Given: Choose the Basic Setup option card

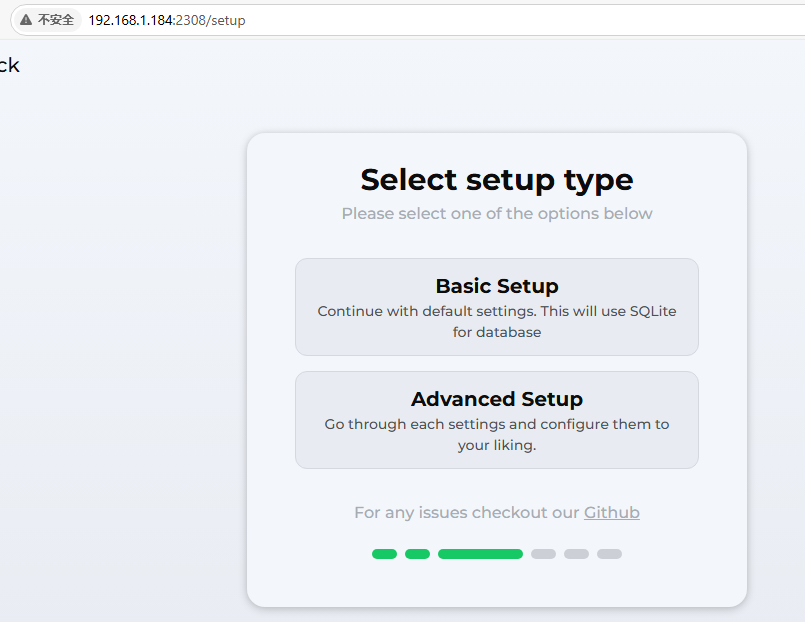Looking at the screenshot, I should click(x=496, y=307).
